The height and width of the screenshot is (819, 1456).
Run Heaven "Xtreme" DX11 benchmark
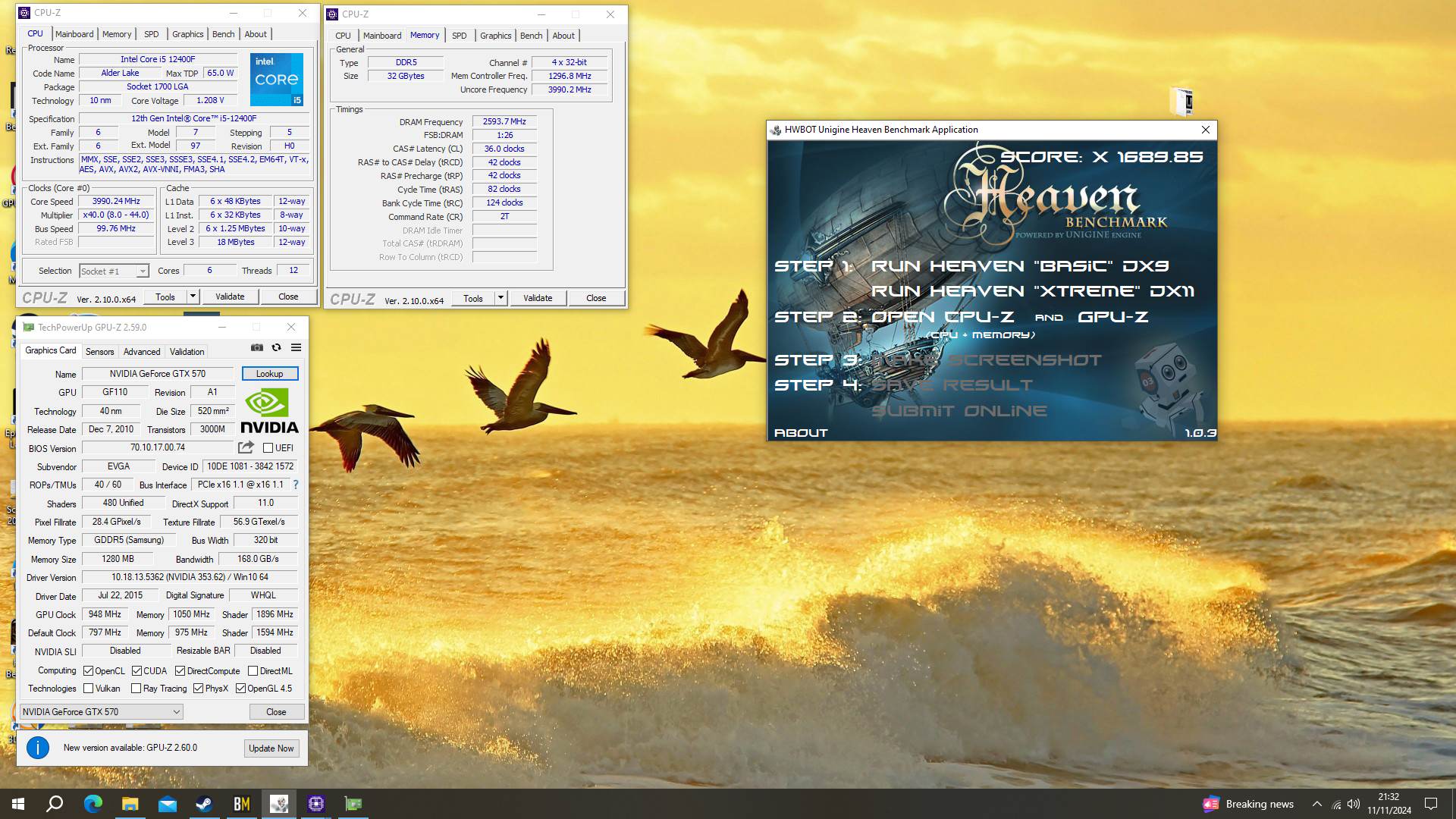1032,291
